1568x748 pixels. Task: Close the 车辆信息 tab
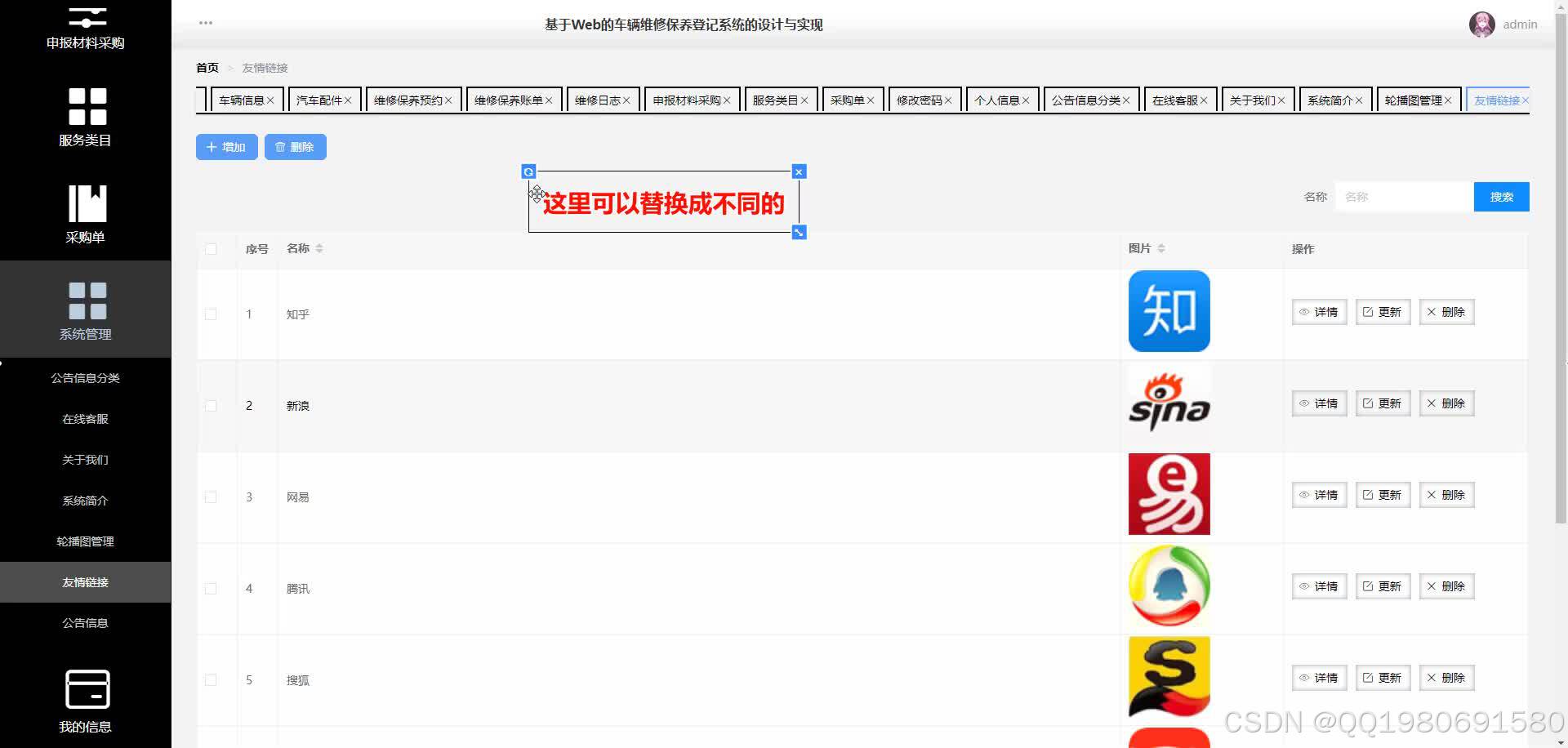[x=270, y=100]
